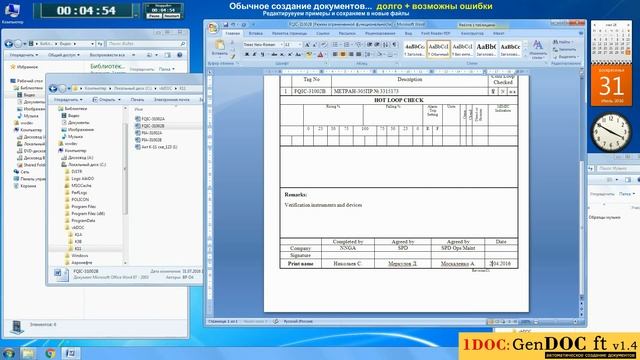Click the Find button in Editing group
Viewport: 640px width, 360px height.
pos(562,42)
